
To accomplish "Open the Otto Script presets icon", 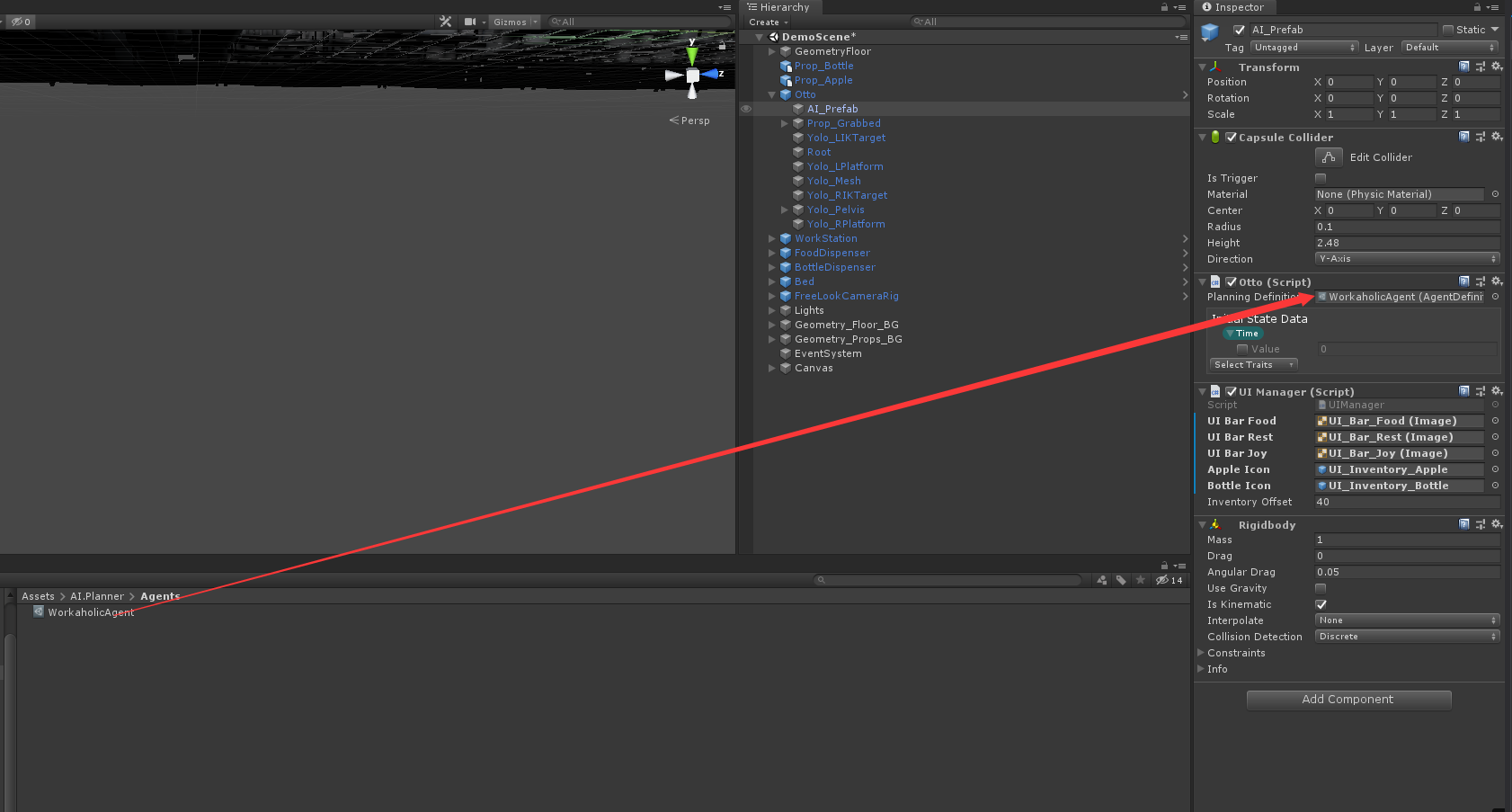I will click(1480, 281).
